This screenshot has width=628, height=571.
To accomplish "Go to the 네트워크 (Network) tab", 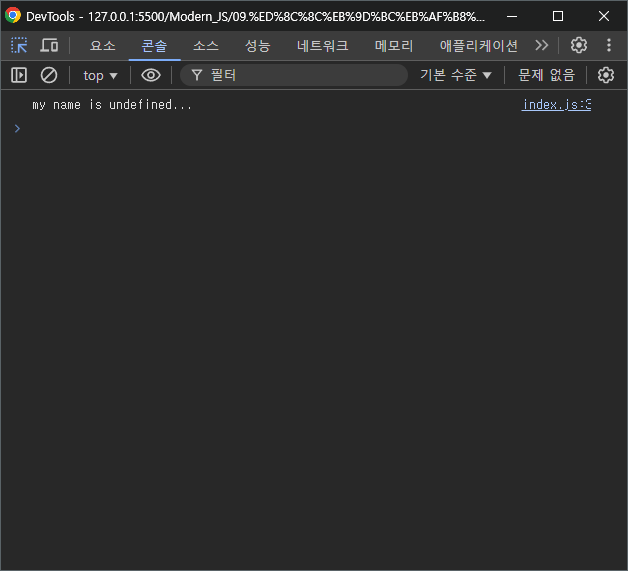I will click(x=322, y=46).
